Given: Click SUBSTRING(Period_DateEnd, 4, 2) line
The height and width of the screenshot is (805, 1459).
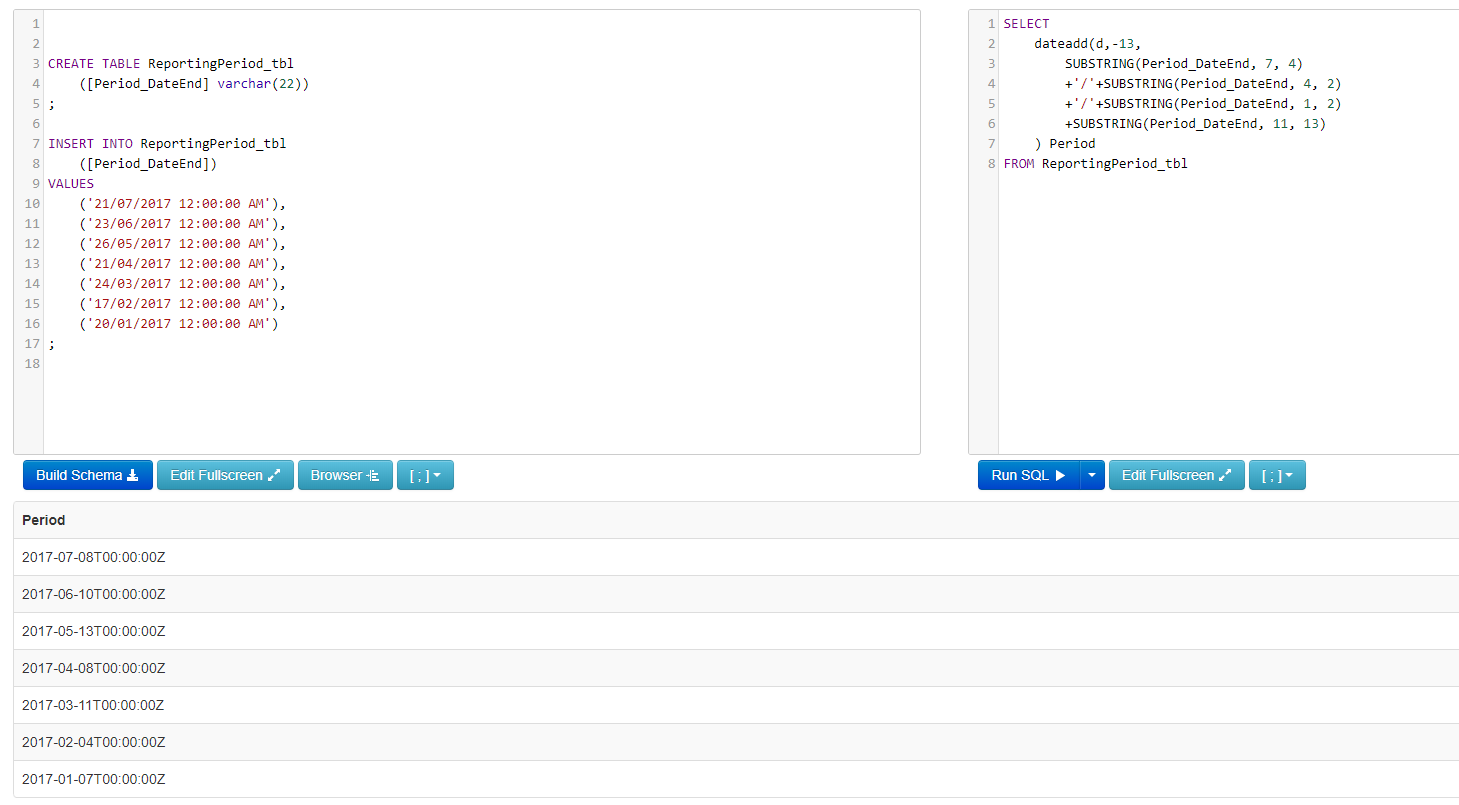Looking at the screenshot, I should coord(1204,83).
